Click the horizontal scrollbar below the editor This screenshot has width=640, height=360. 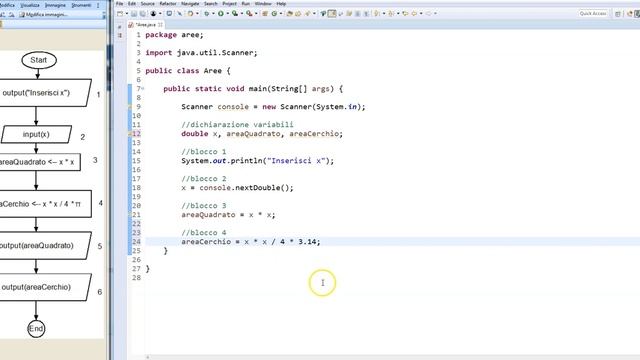[x=392, y=357]
